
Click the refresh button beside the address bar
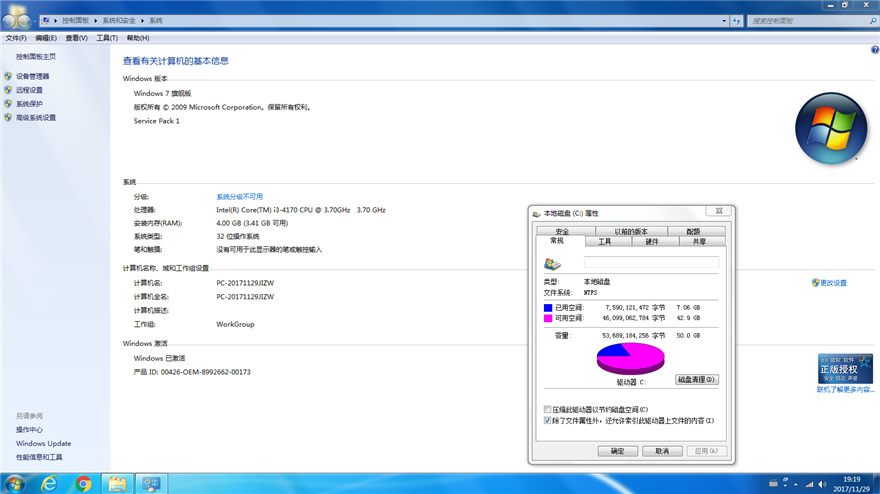(x=736, y=20)
